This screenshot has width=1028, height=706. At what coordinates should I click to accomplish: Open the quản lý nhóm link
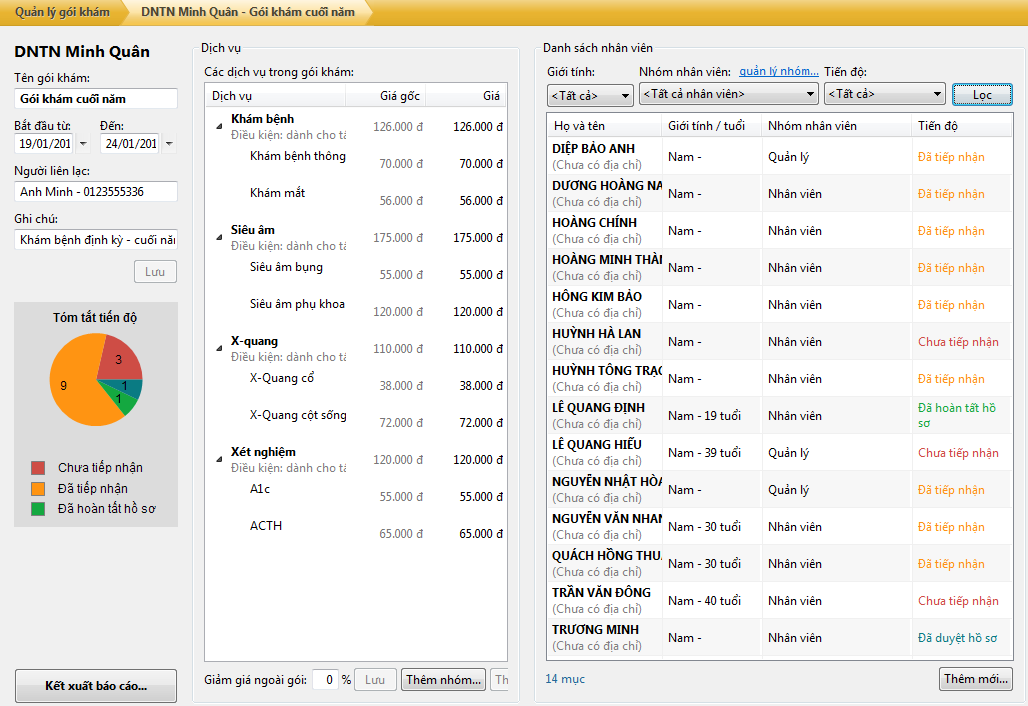779,72
